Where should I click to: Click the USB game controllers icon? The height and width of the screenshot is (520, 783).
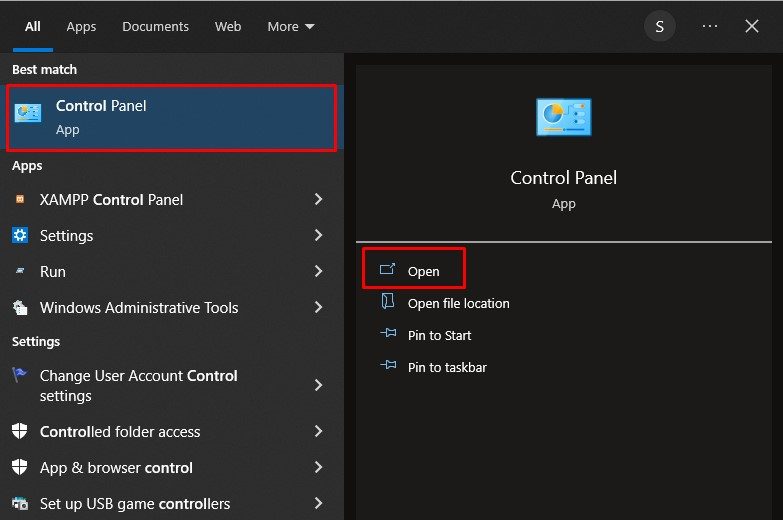pos(20,503)
